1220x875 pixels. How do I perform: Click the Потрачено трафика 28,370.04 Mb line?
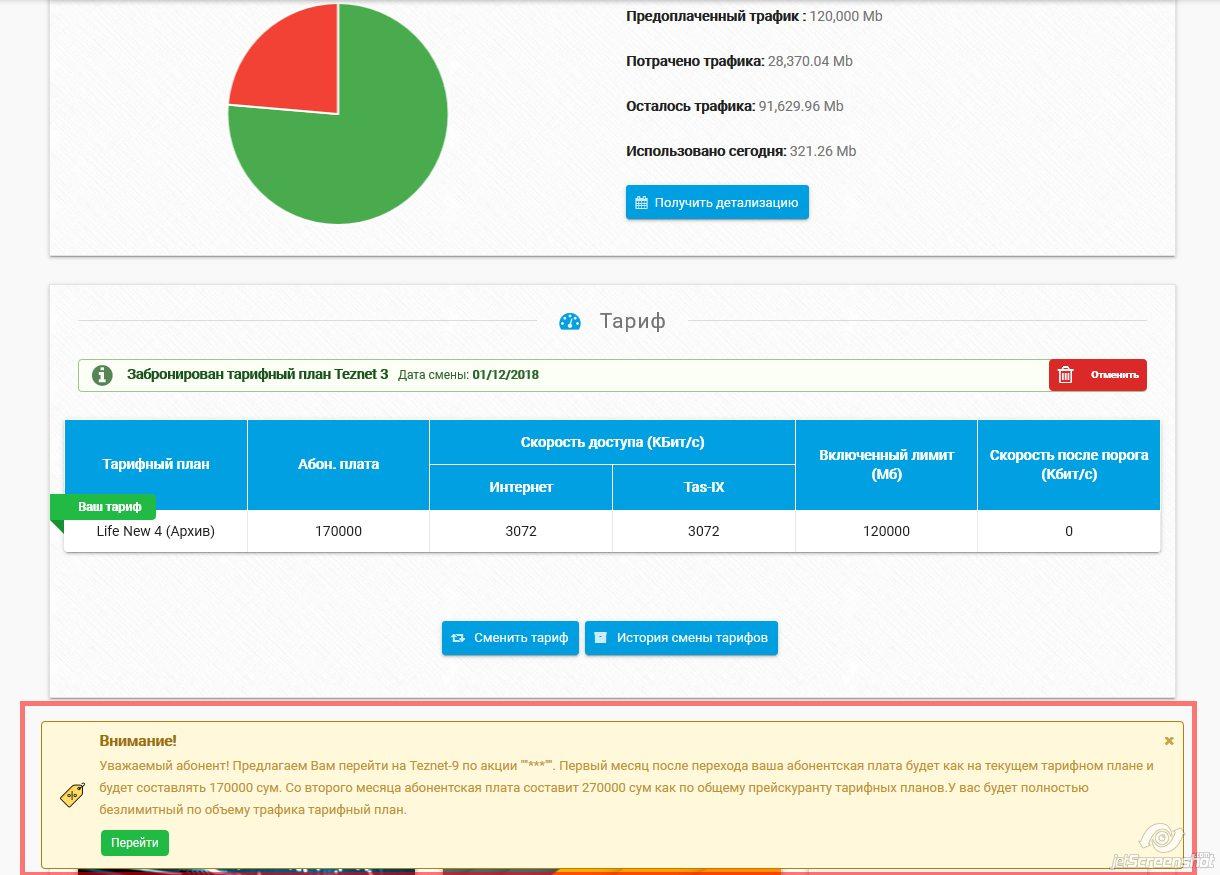point(739,61)
